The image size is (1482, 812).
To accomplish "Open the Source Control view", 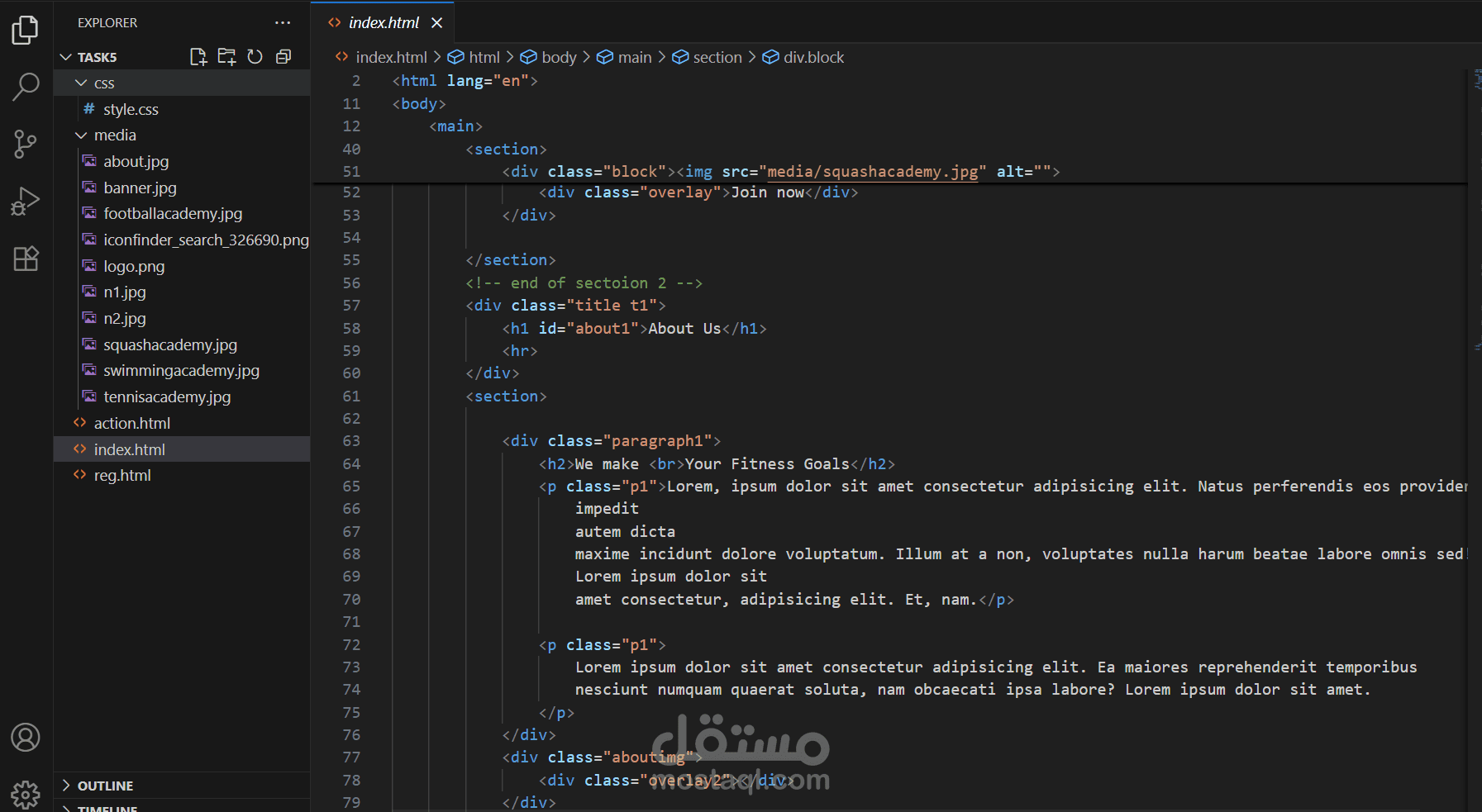I will tap(26, 144).
